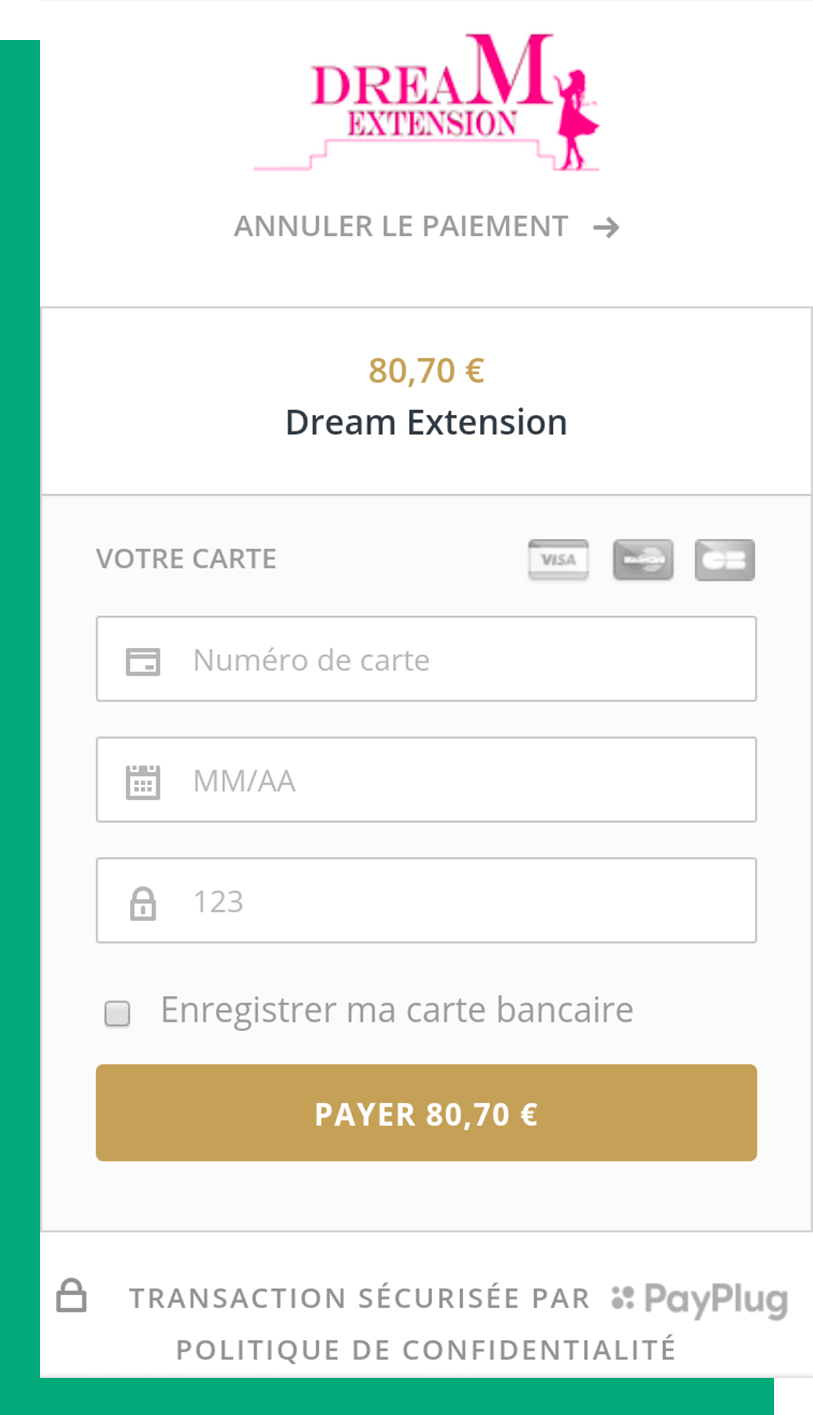Click the MM/AA expiry field
This screenshot has width=813, height=1415.
point(427,780)
